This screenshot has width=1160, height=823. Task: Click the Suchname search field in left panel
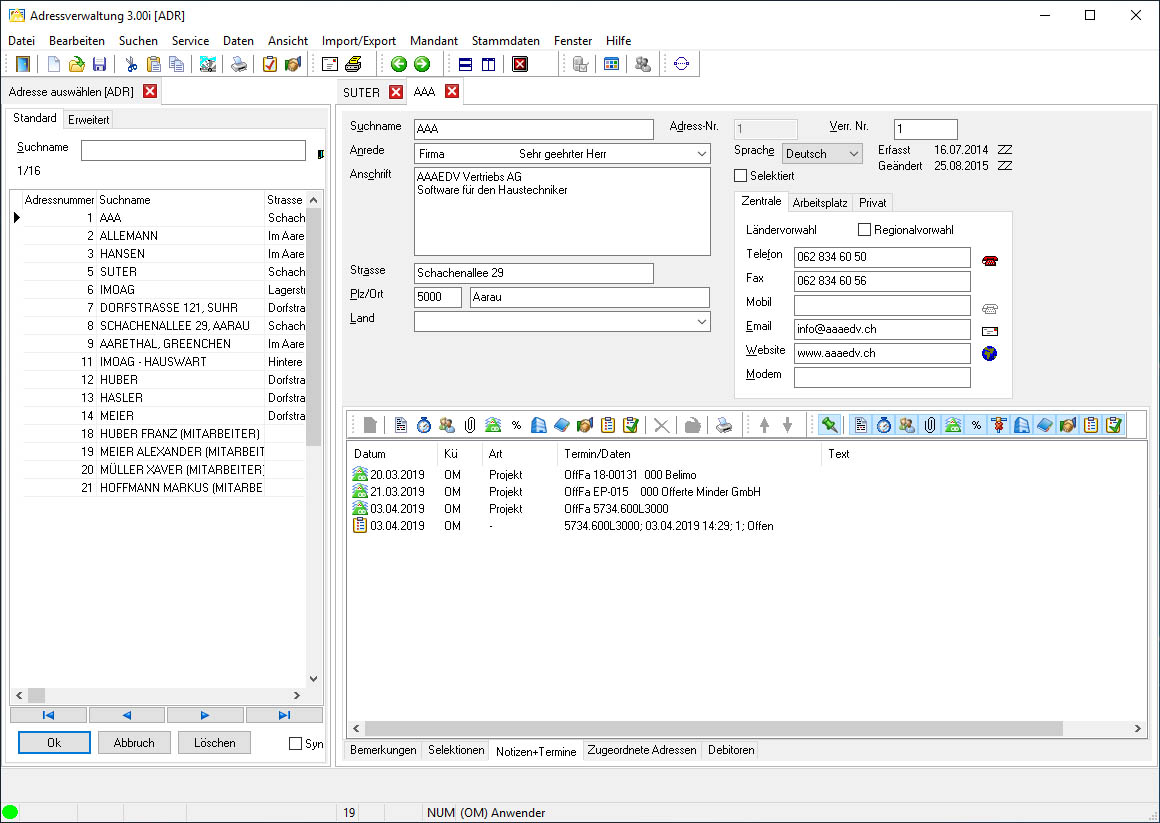point(193,150)
